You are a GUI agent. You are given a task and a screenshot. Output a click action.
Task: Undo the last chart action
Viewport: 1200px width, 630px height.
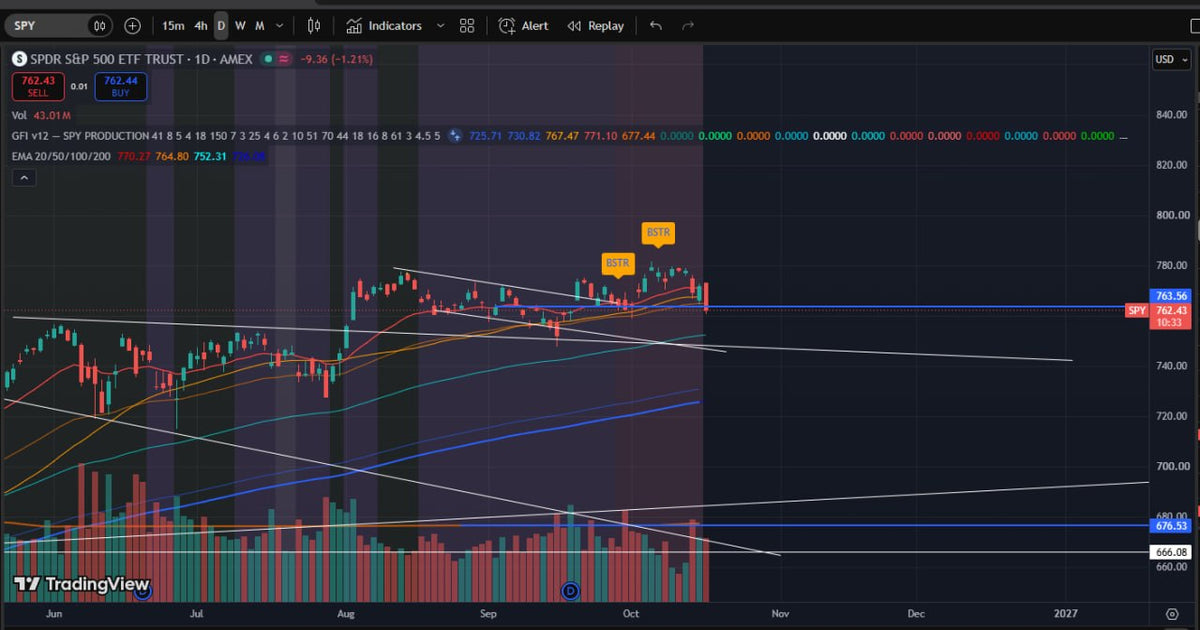click(656, 26)
